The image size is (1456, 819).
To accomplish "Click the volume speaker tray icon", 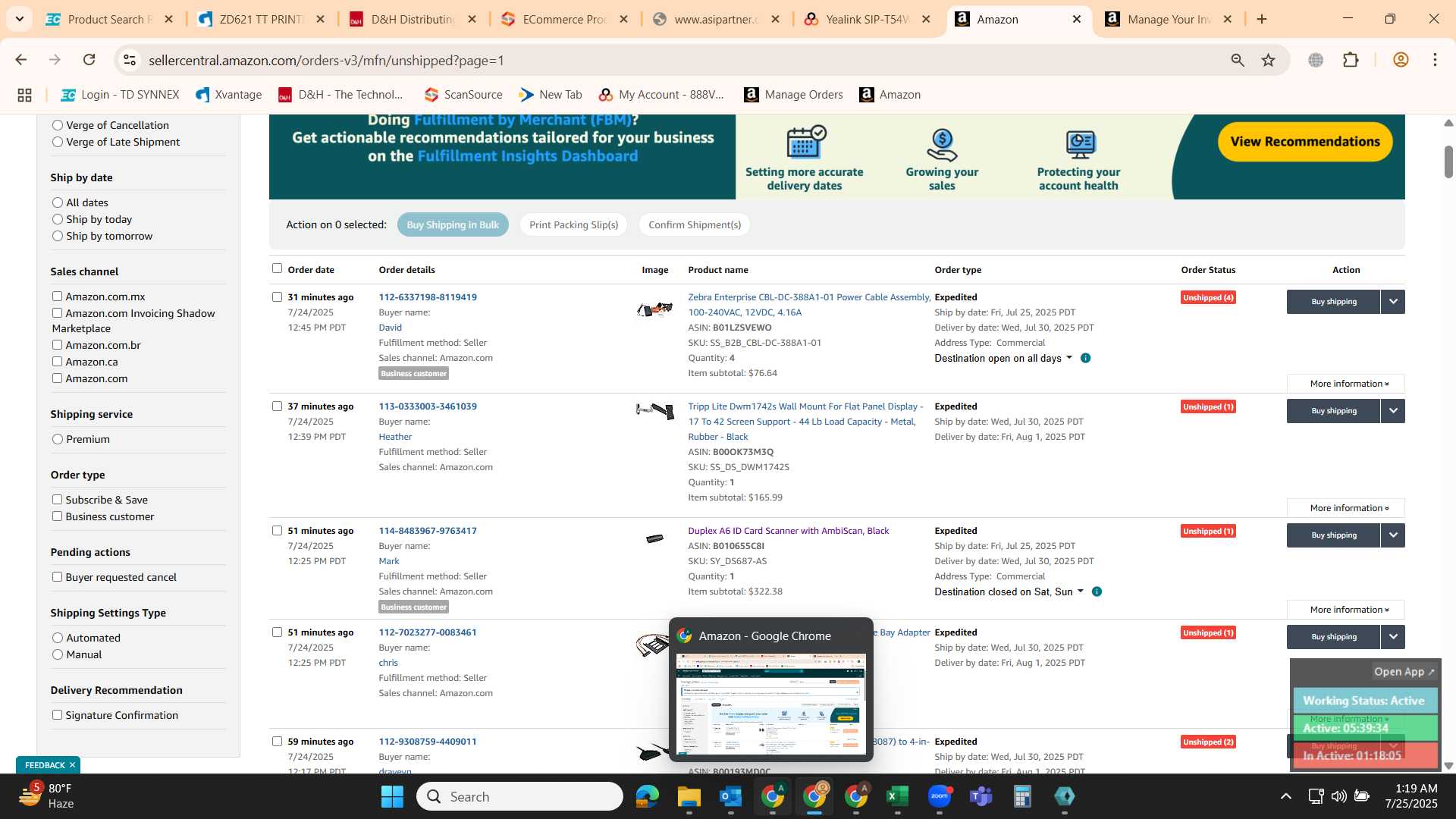I will click(x=1338, y=796).
